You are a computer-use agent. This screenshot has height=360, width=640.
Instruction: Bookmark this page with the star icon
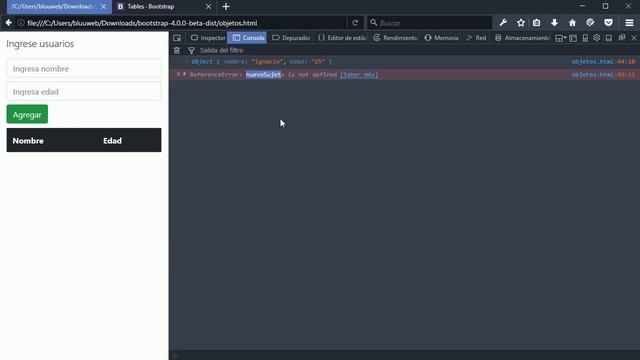[521, 23]
